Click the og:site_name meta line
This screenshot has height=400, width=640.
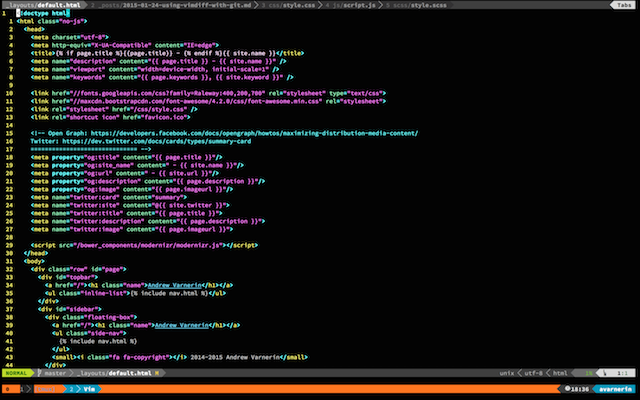[x=137, y=165]
